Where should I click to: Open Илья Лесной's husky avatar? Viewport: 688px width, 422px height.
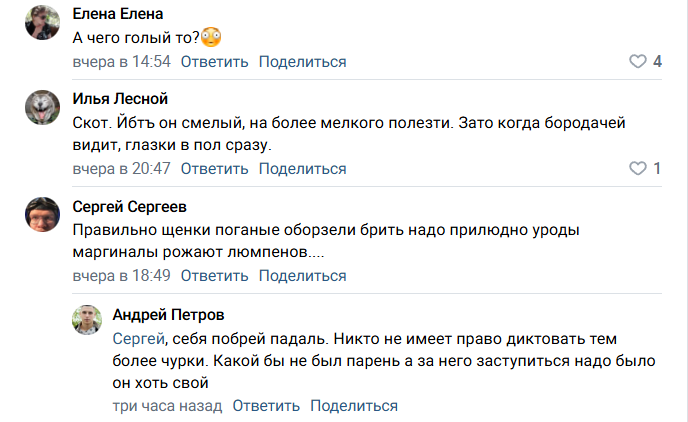click(42, 107)
